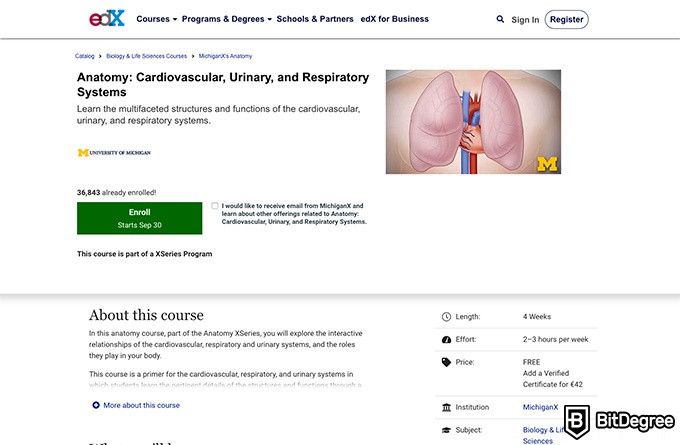680x445 pixels.
Task: Open the MichiganX institution link
Action: point(540,407)
